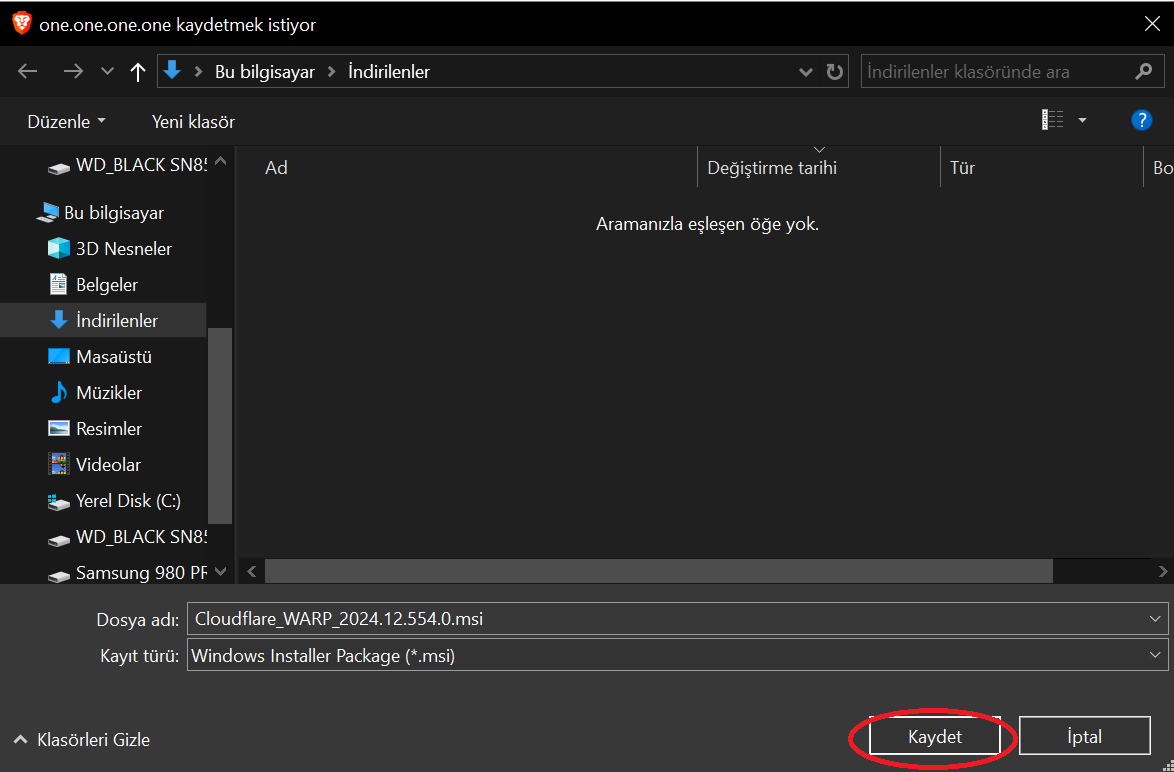Refresh the İndirilenler folder
Image resolution: width=1174 pixels, height=772 pixels.
(834, 72)
